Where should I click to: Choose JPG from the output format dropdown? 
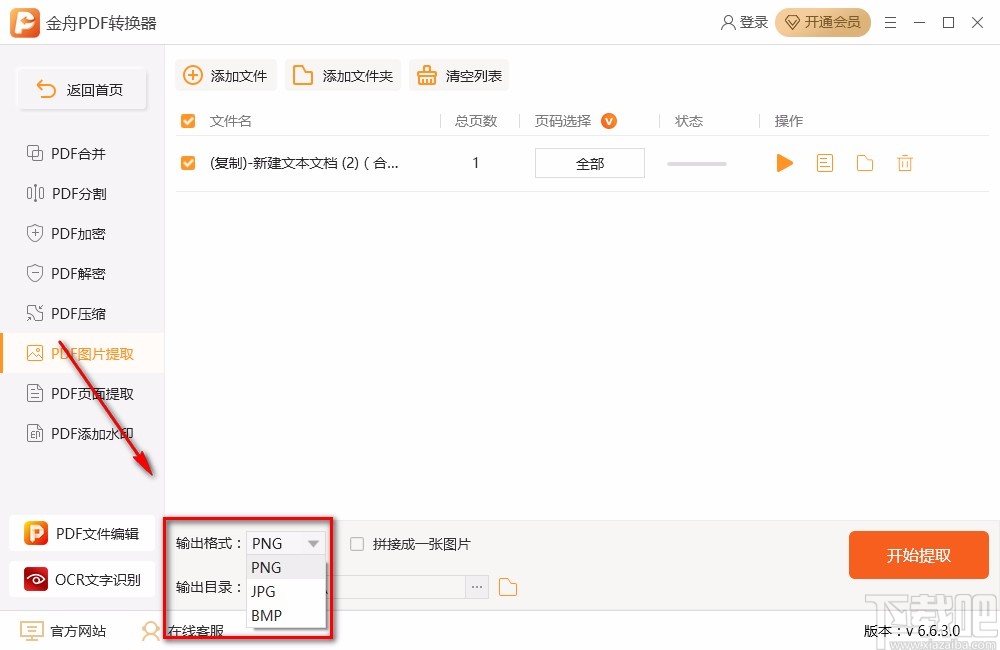pyautogui.click(x=262, y=591)
